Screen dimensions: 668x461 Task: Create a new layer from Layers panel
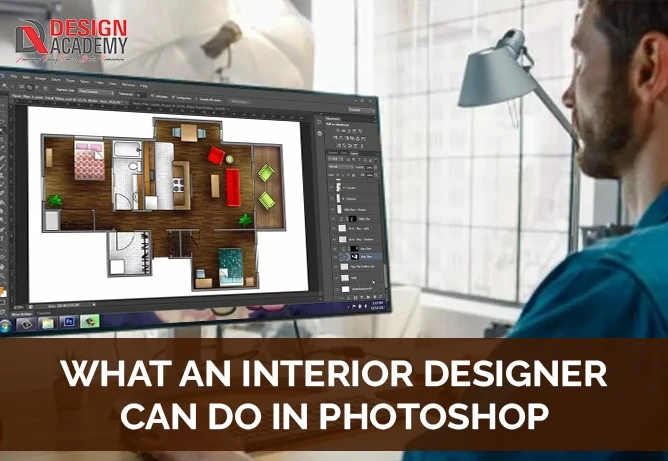coord(375,297)
